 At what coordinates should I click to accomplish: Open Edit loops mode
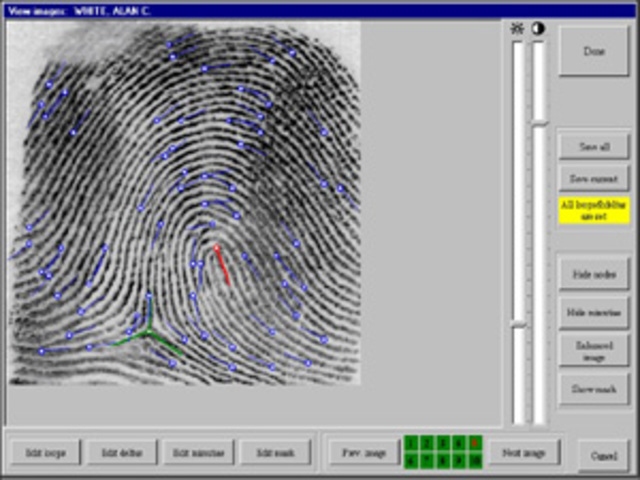(x=46, y=452)
